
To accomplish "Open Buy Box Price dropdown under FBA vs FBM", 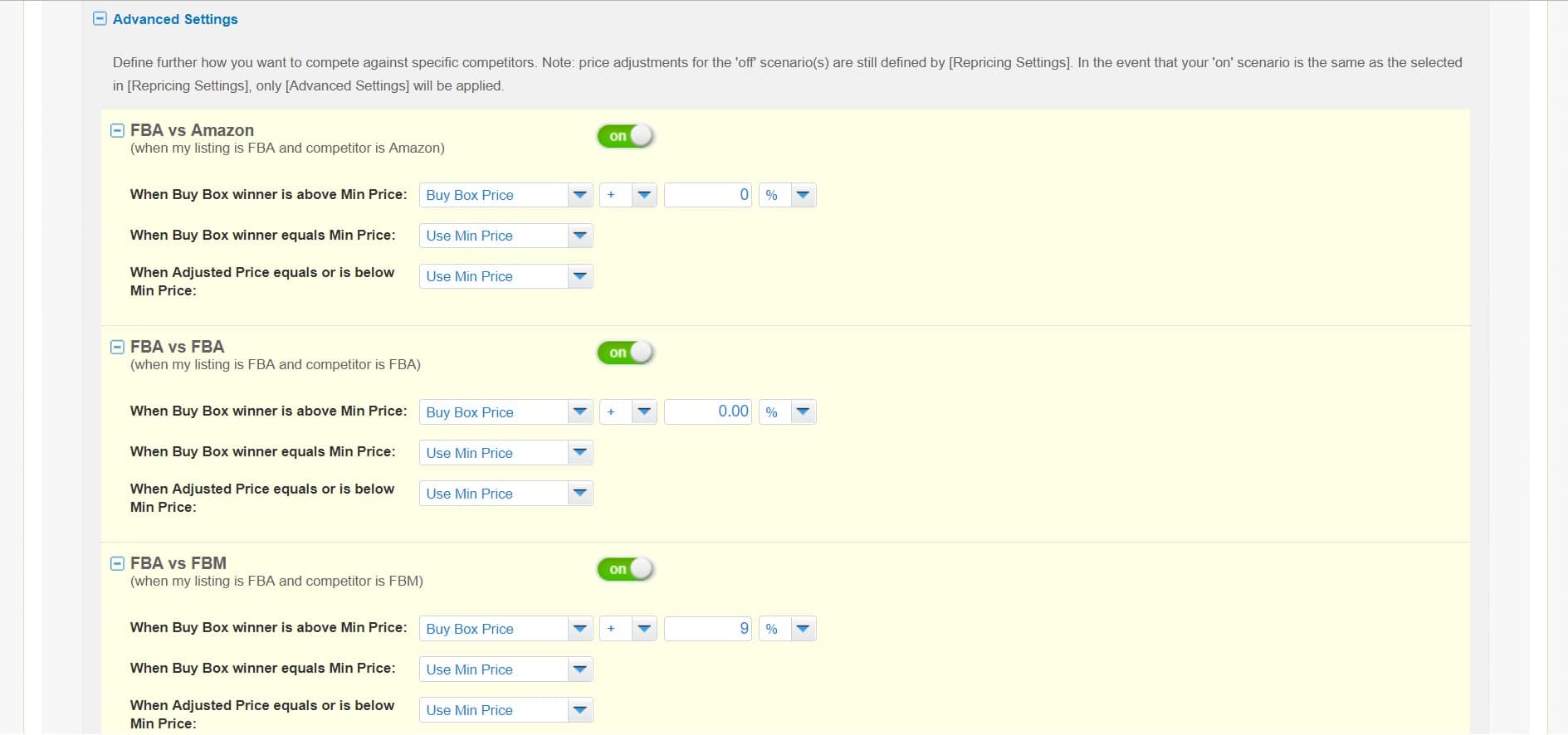I will click(x=506, y=628).
